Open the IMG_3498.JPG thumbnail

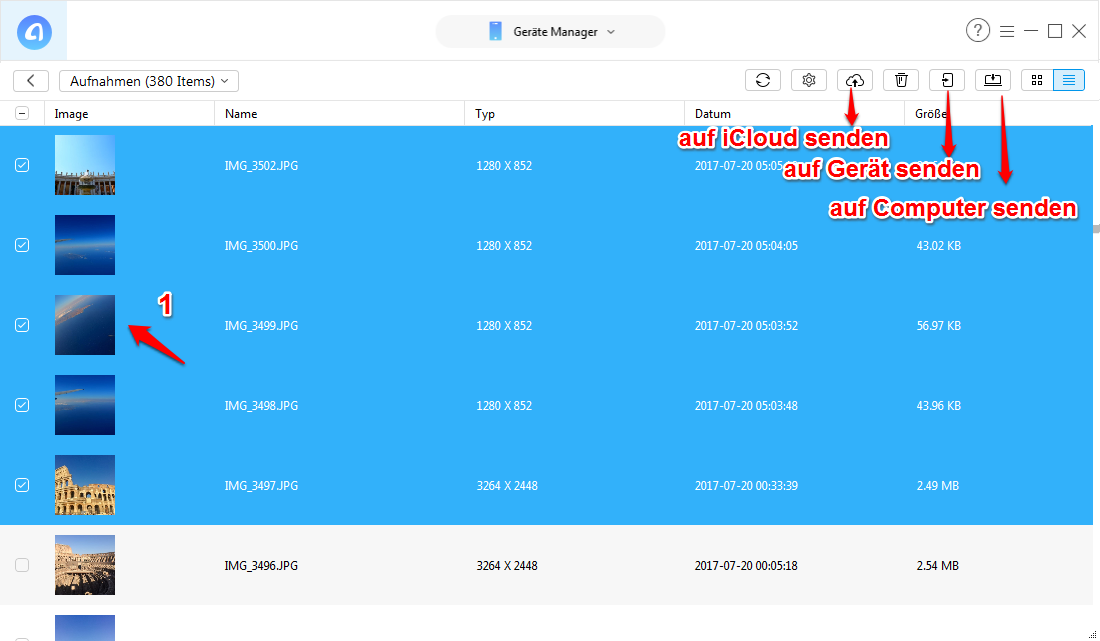(85, 405)
